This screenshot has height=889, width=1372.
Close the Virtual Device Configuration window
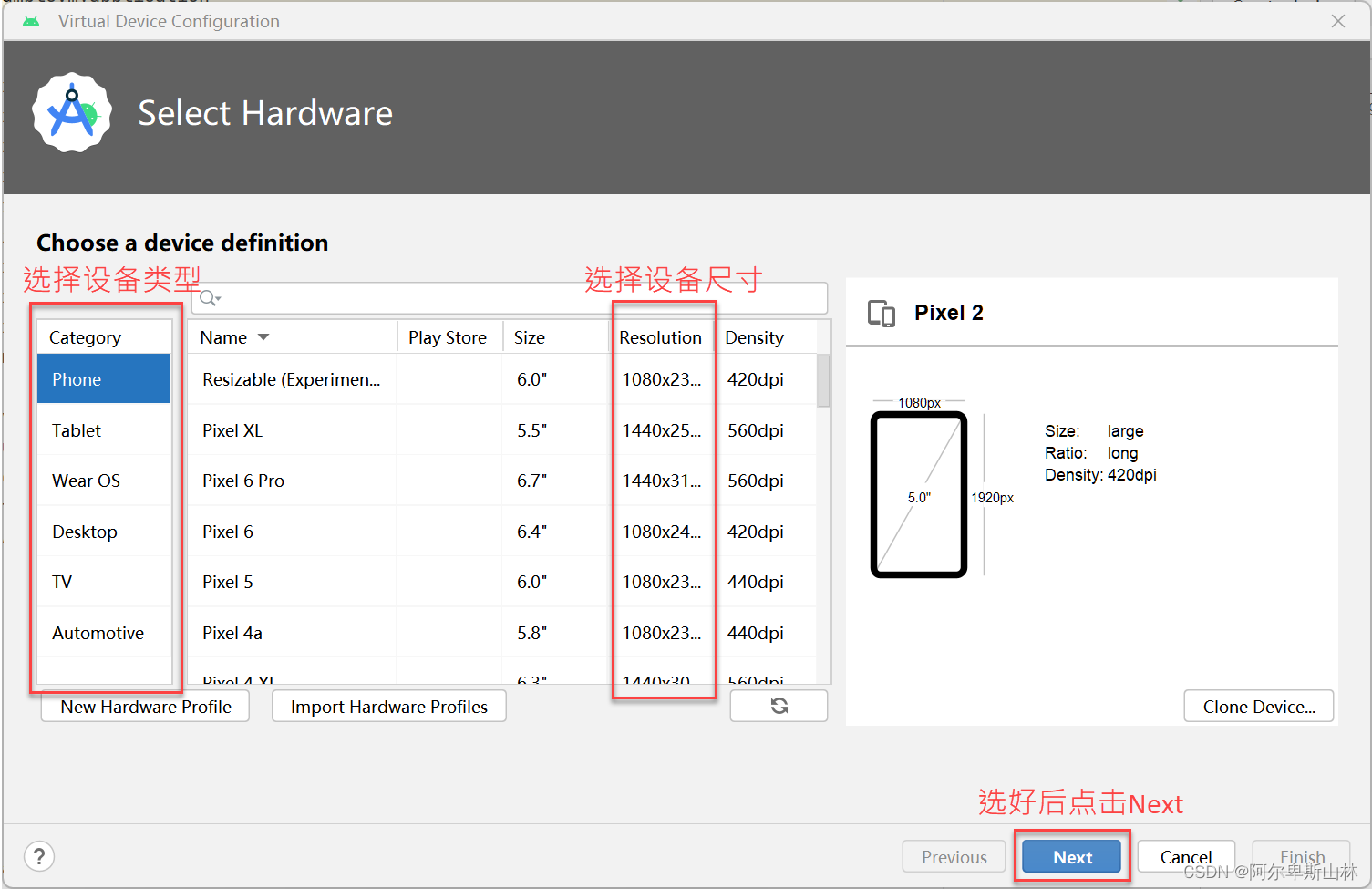1338,21
